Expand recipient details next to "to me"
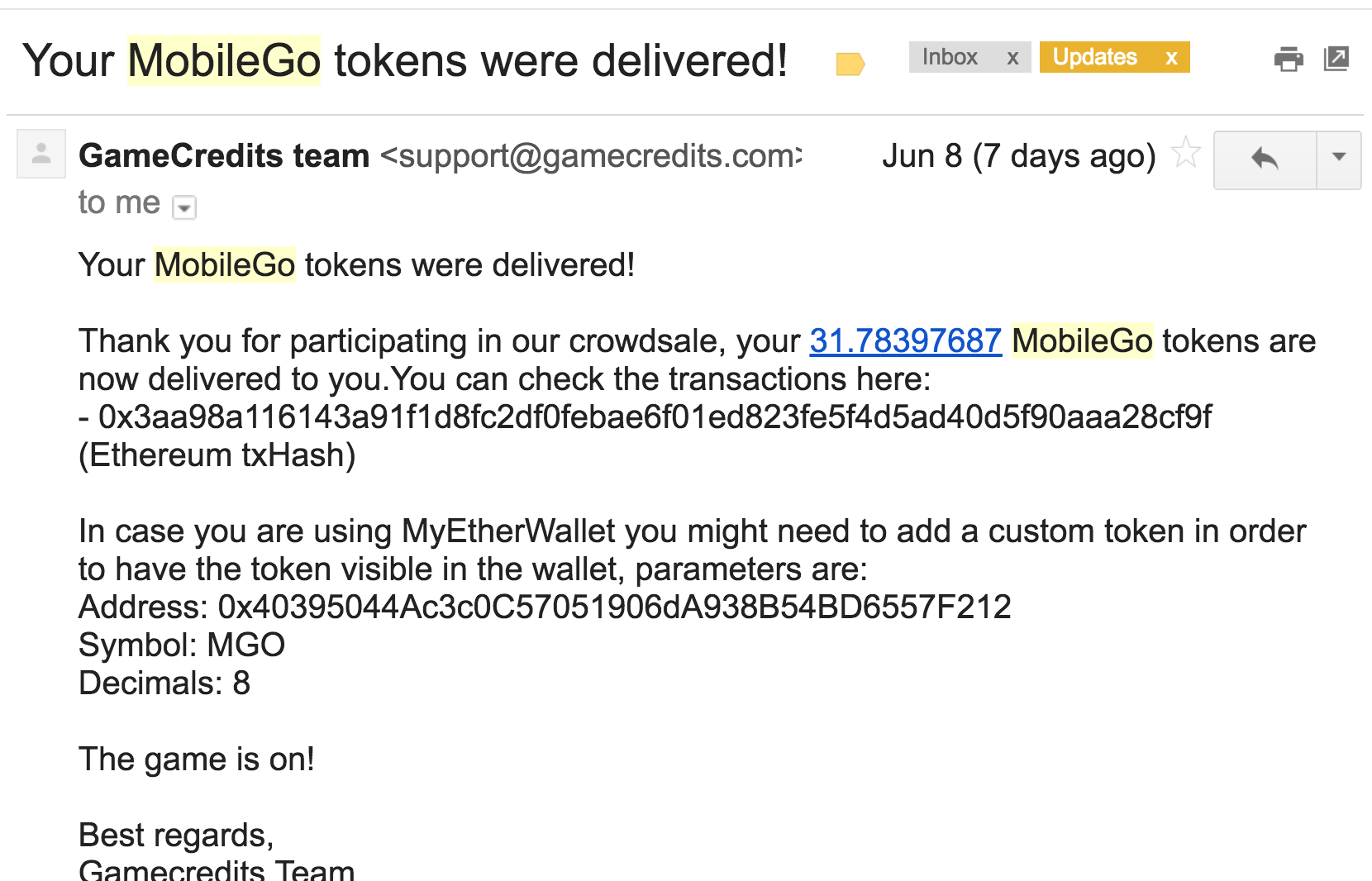 pyautogui.click(x=183, y=207)
